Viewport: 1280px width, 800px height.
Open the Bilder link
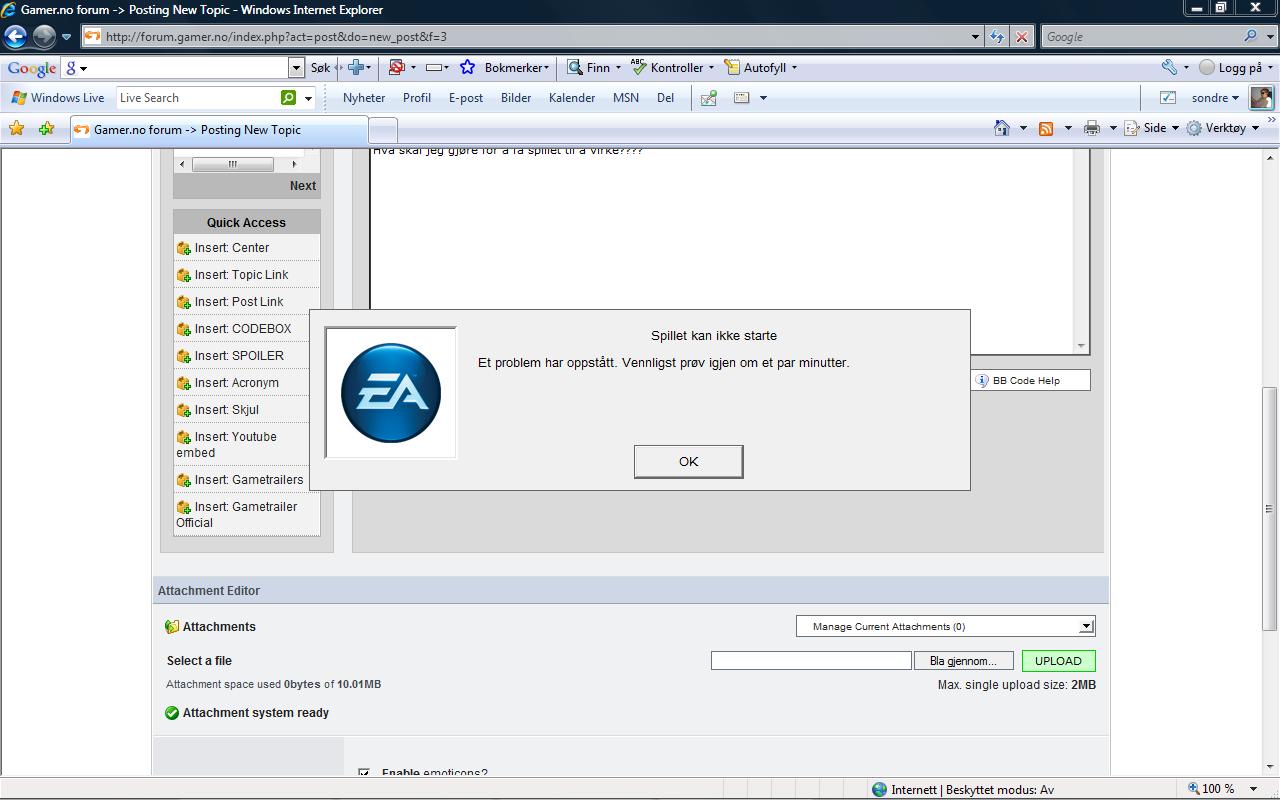[516, 98]
